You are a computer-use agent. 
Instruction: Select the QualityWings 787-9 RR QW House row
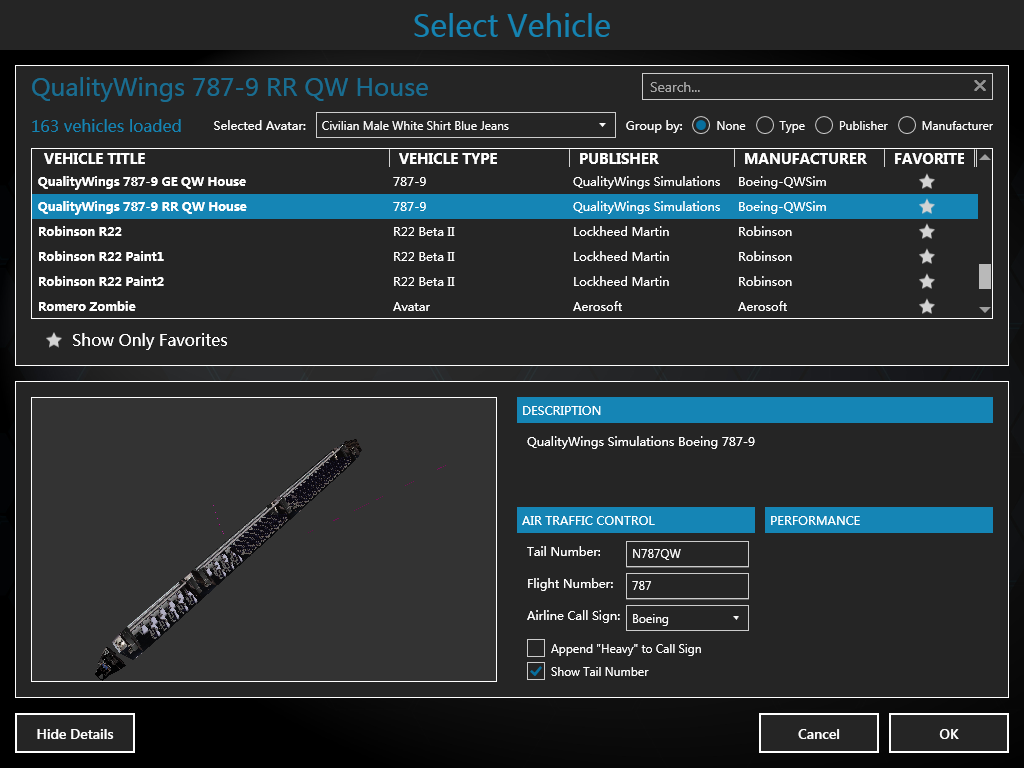[x=505, y=206]
